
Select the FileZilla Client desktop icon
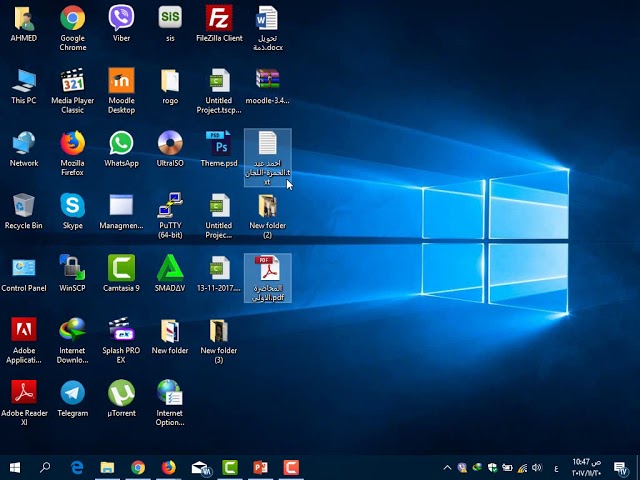219,24
